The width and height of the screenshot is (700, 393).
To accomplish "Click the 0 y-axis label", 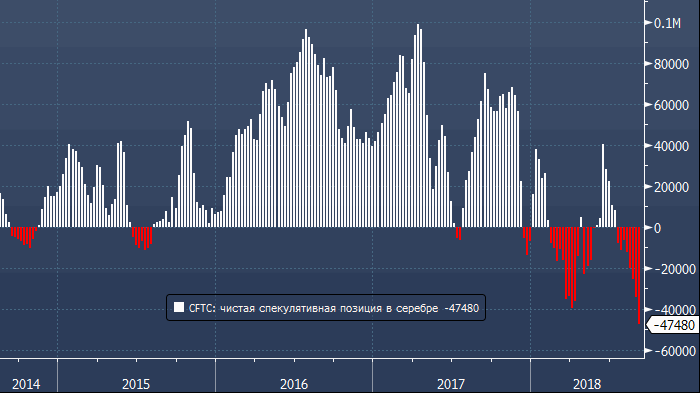I will [x=658, y=228].
